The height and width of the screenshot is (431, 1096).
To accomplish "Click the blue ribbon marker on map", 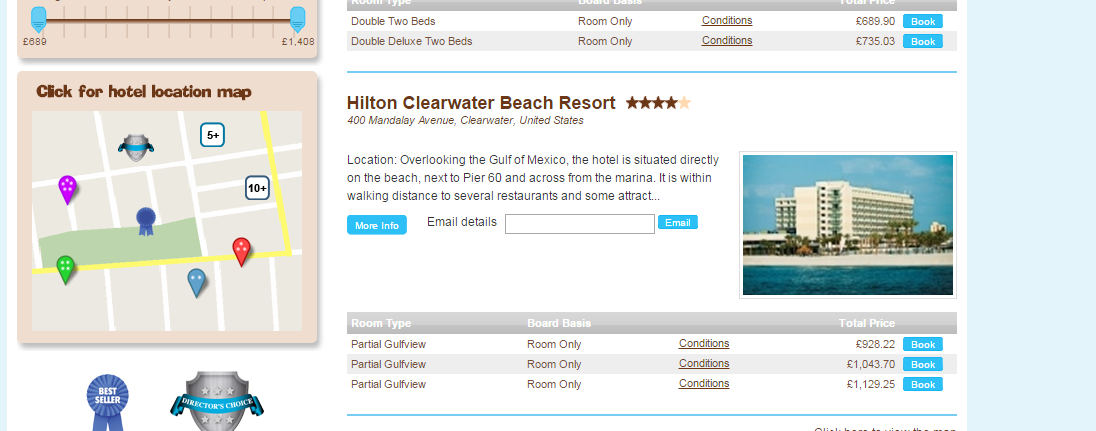I will pyautogui.click(x=146, y=219).
